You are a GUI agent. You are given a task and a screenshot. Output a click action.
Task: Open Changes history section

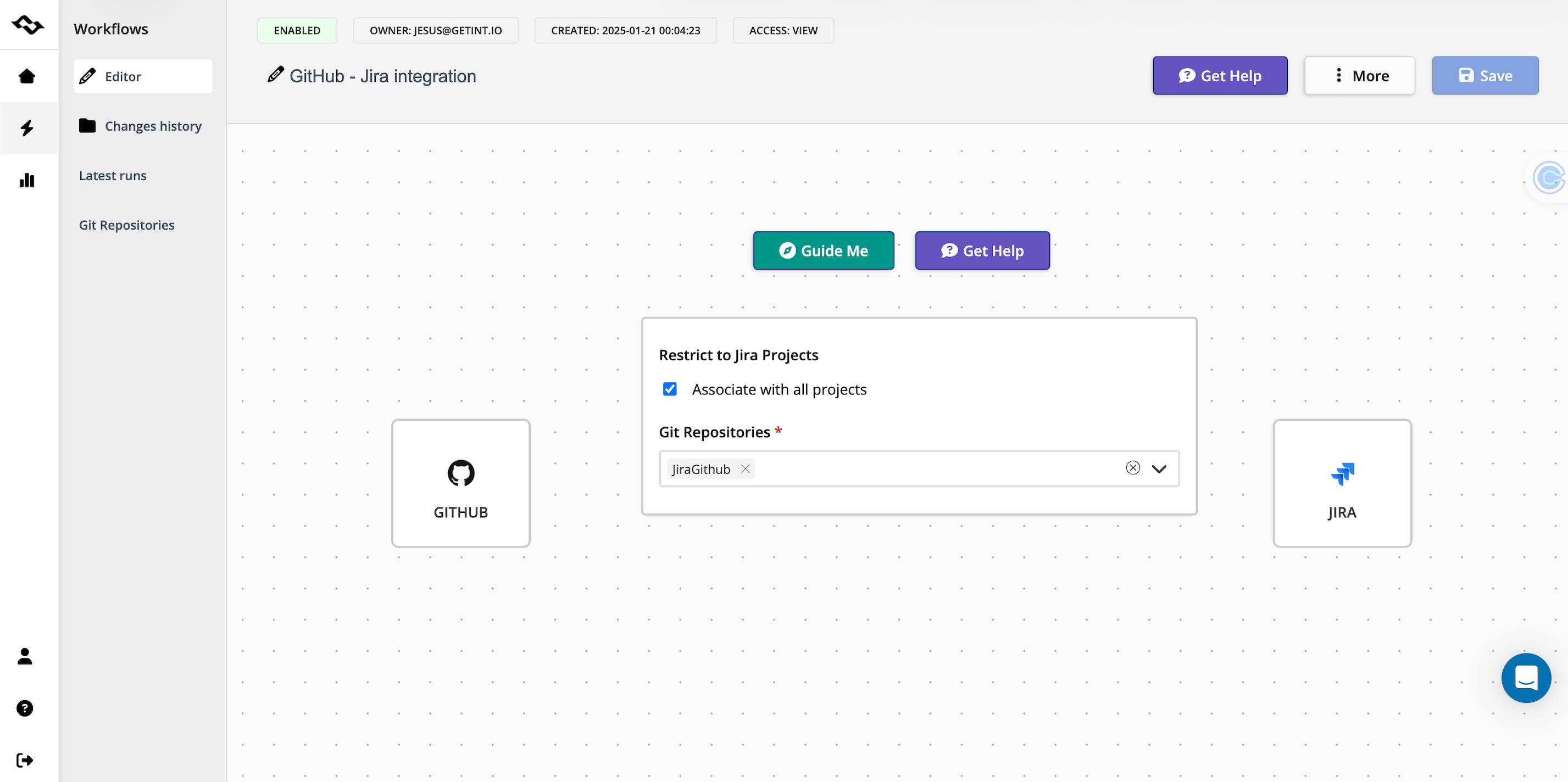[x=152, y=126]
